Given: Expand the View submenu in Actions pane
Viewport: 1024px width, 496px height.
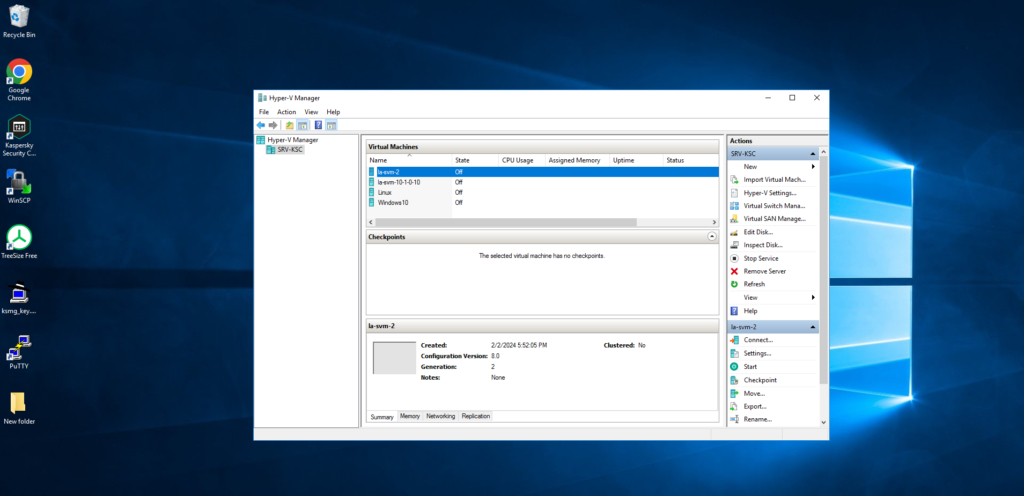Looking at the screenshot, I should (773, 297).
